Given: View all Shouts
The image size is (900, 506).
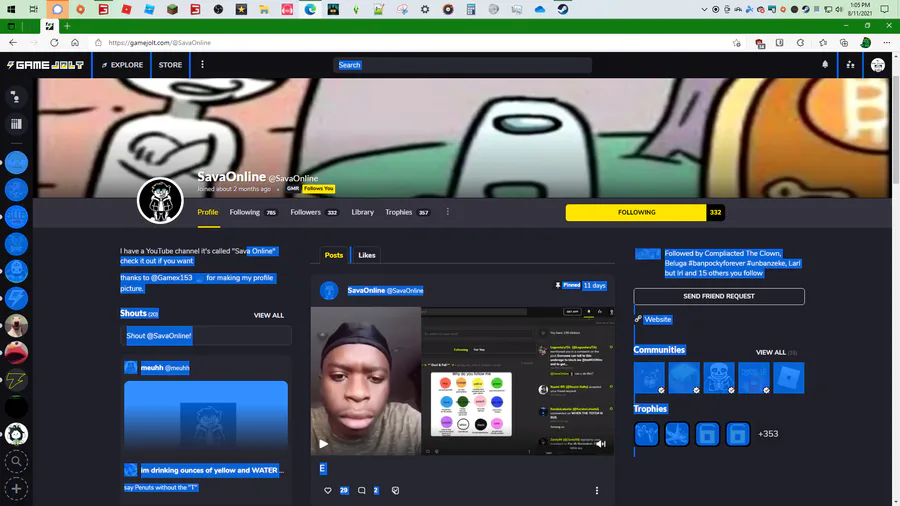Looking at the screenshot, I should point(269,315).
